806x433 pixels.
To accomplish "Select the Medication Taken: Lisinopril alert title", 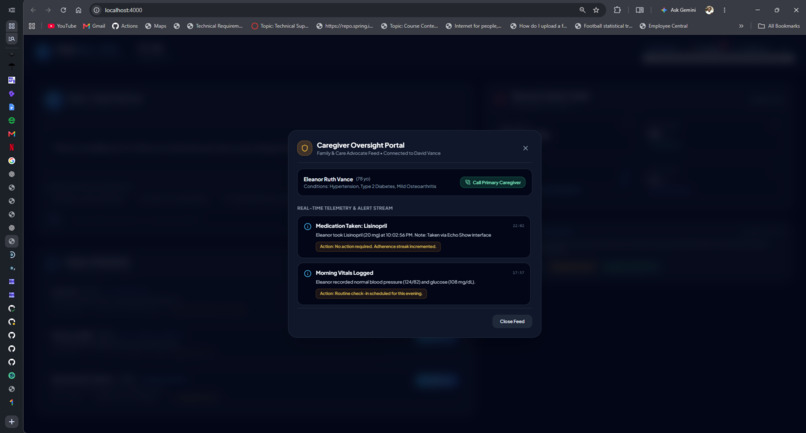I will coord(351,226).
